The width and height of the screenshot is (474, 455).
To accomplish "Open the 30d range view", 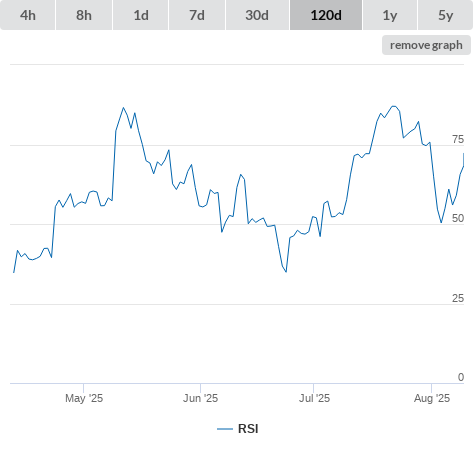I will coord(257,15).
